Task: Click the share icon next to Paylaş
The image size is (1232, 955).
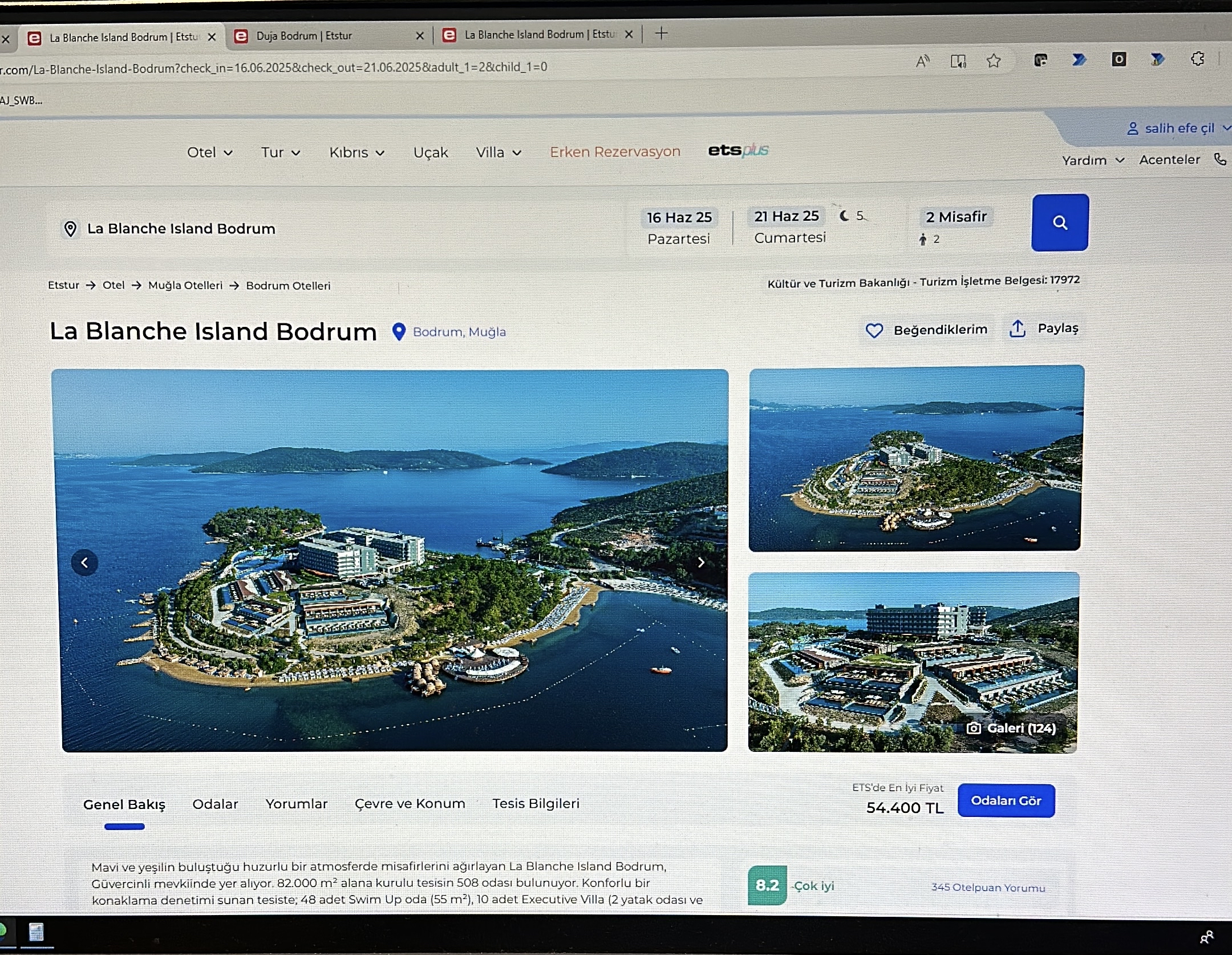Action: 1018,329
